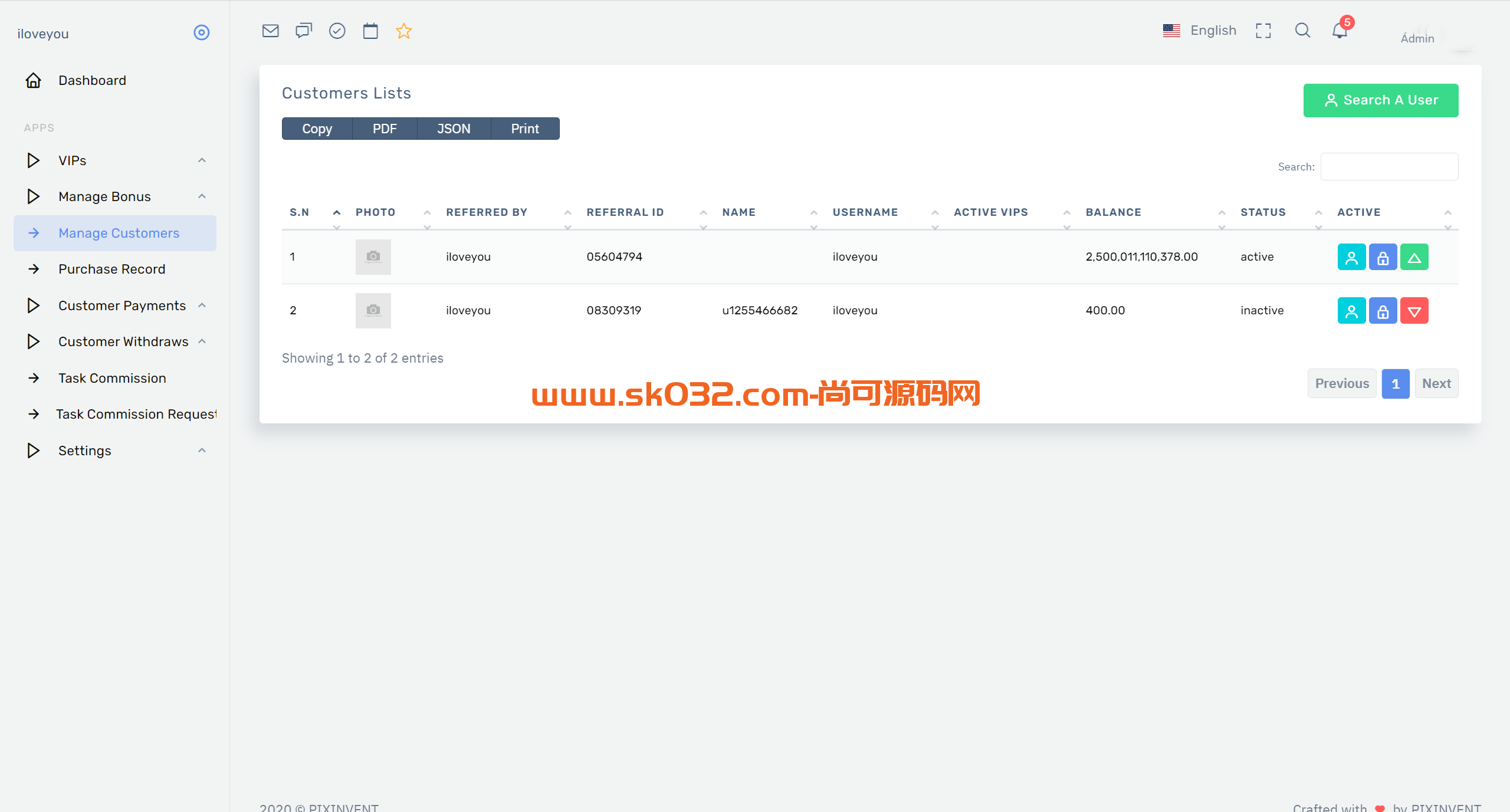Viewport: 1510px width, 812px height.
Task: Sort table by Photo column
Action: tap(393, 212)
